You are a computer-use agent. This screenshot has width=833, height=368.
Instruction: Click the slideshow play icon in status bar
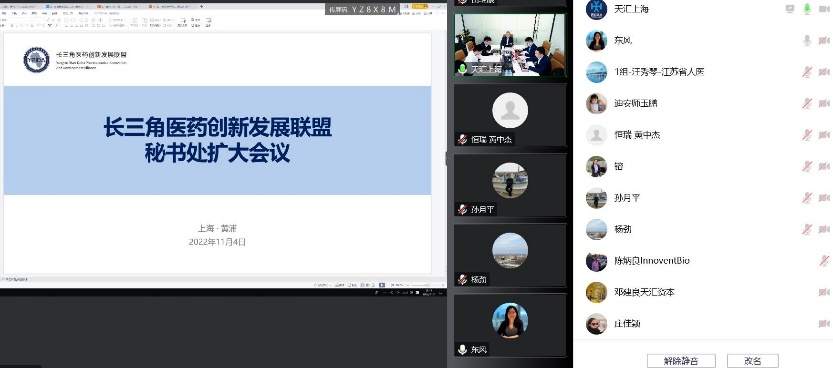(381, 285)
